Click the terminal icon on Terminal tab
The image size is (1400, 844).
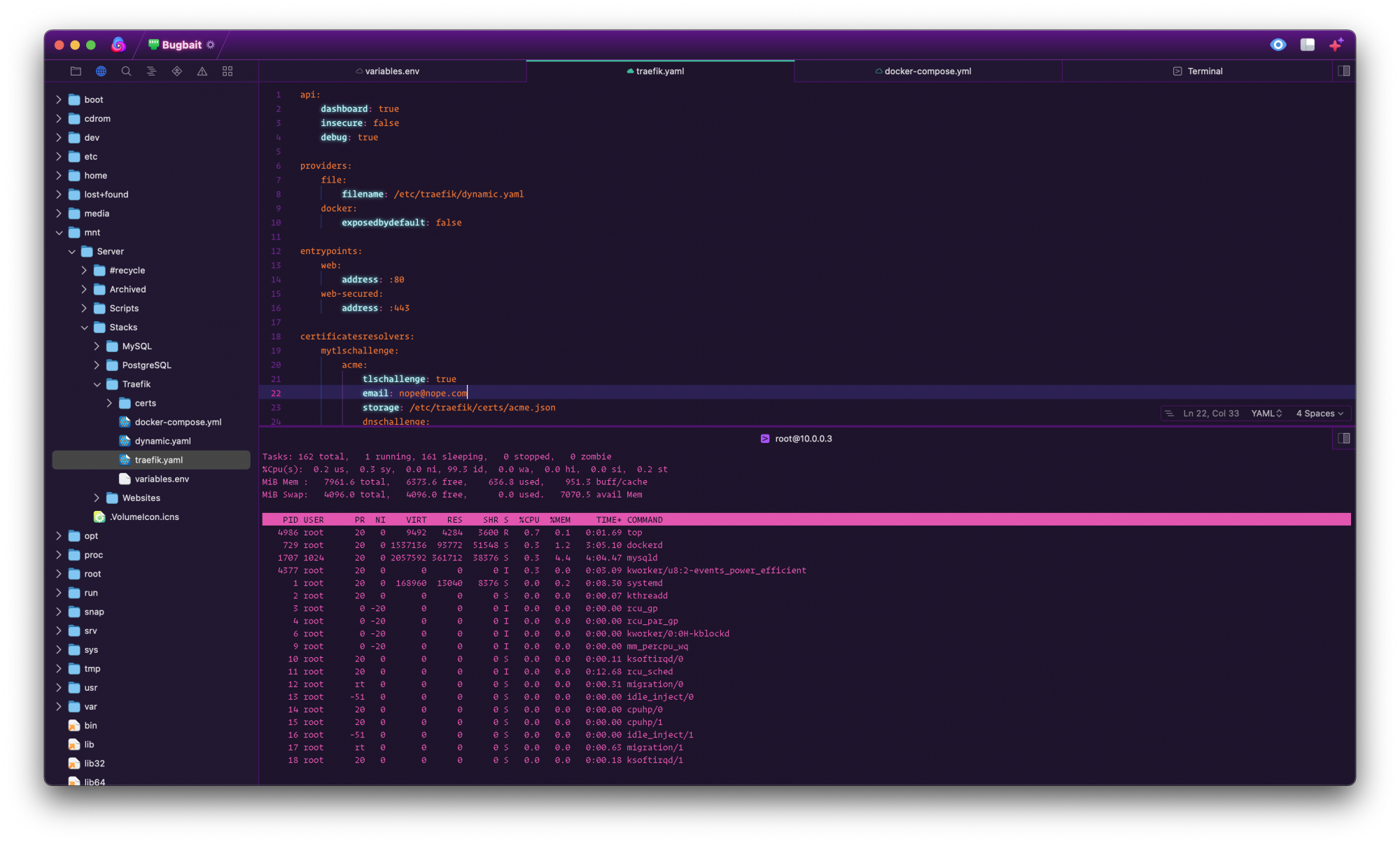pos(1177,71)
